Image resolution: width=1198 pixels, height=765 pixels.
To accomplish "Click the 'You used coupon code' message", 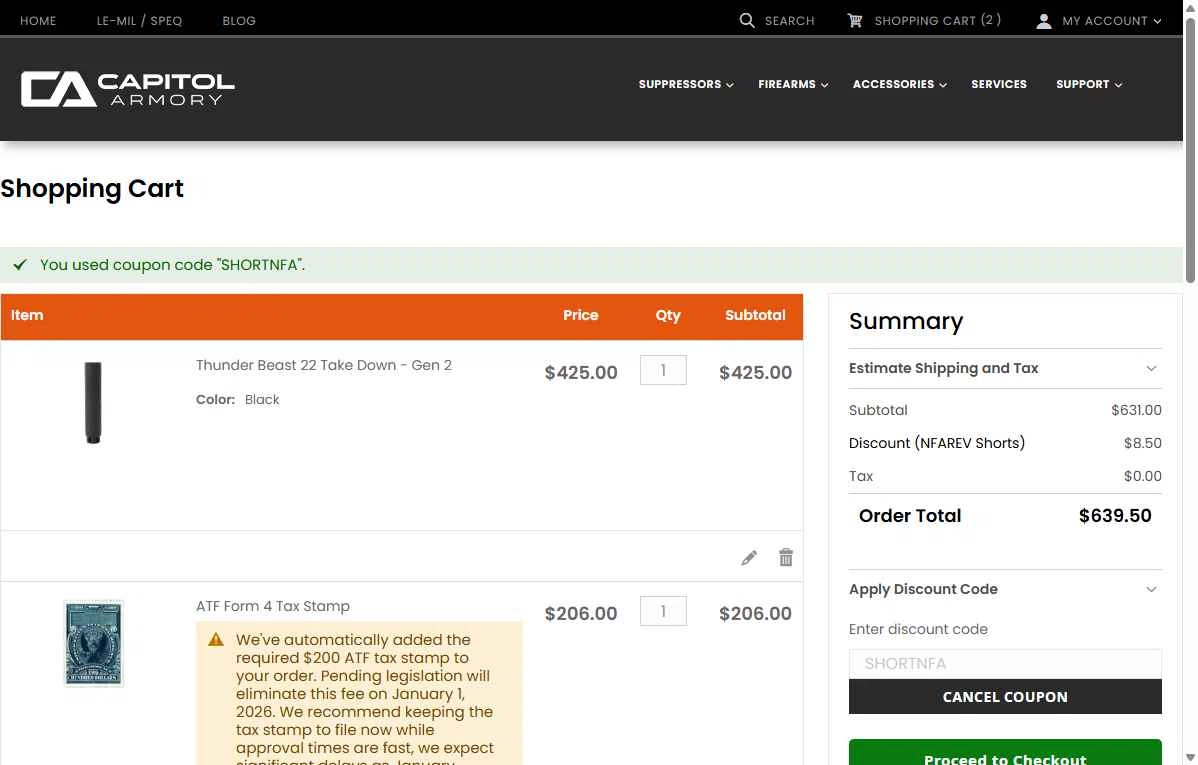I will click(173, 265).
